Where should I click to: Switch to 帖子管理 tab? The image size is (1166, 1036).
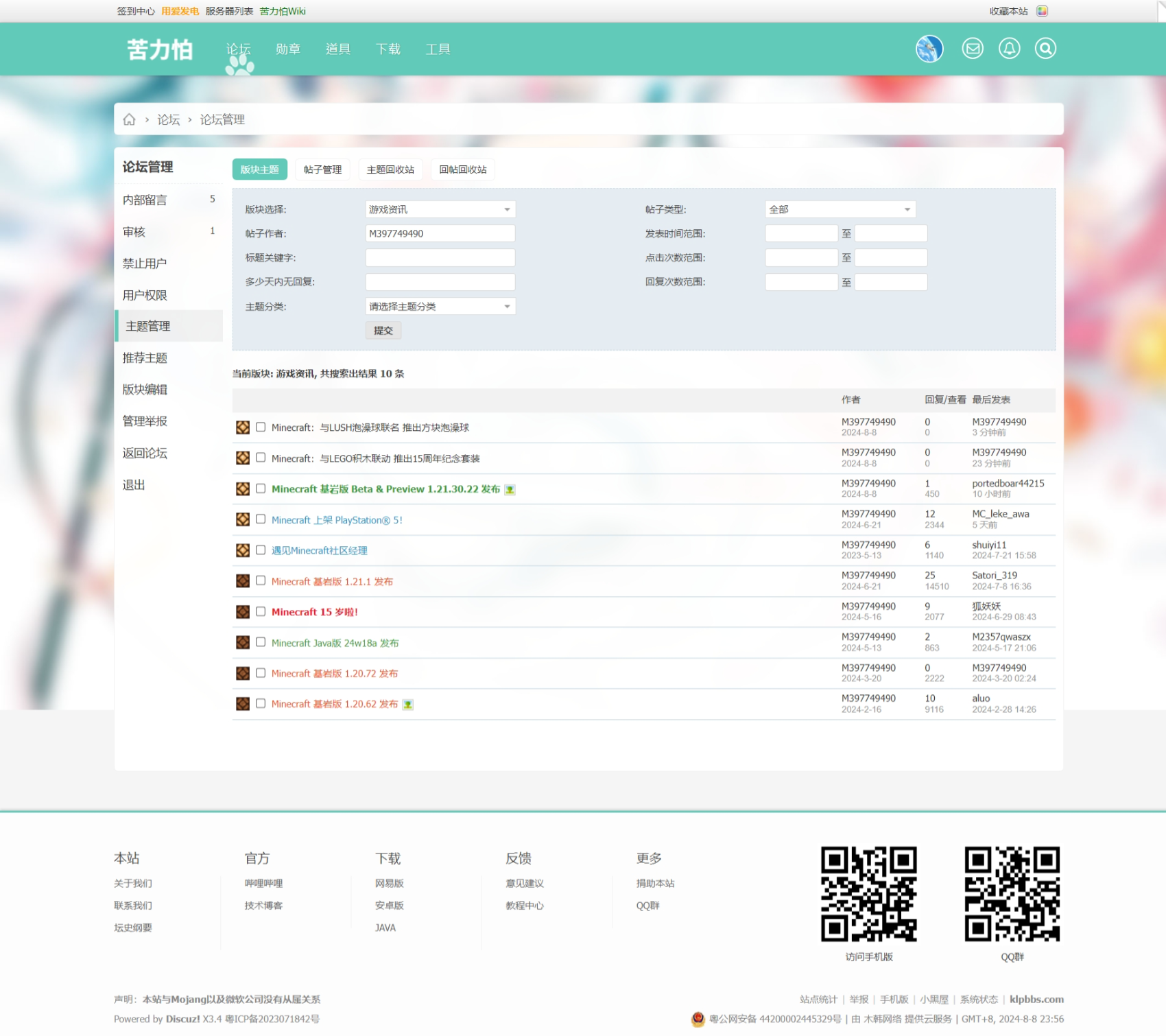[x=323, y=169]
